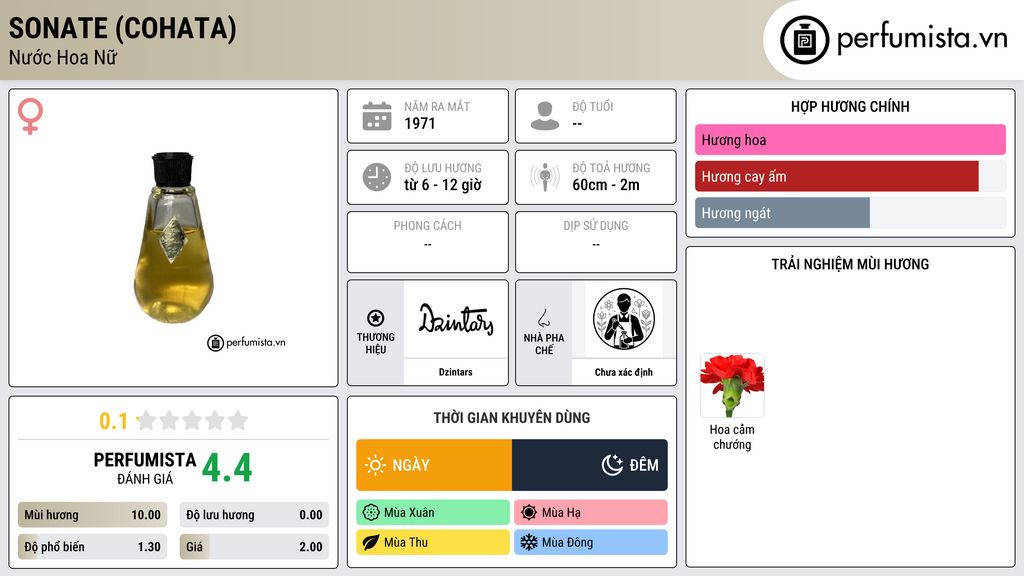The width and height of the screenshot is (1024, 576).
Task: Click the Hoa cẩm chướng note label
Action: pos(732,437)
